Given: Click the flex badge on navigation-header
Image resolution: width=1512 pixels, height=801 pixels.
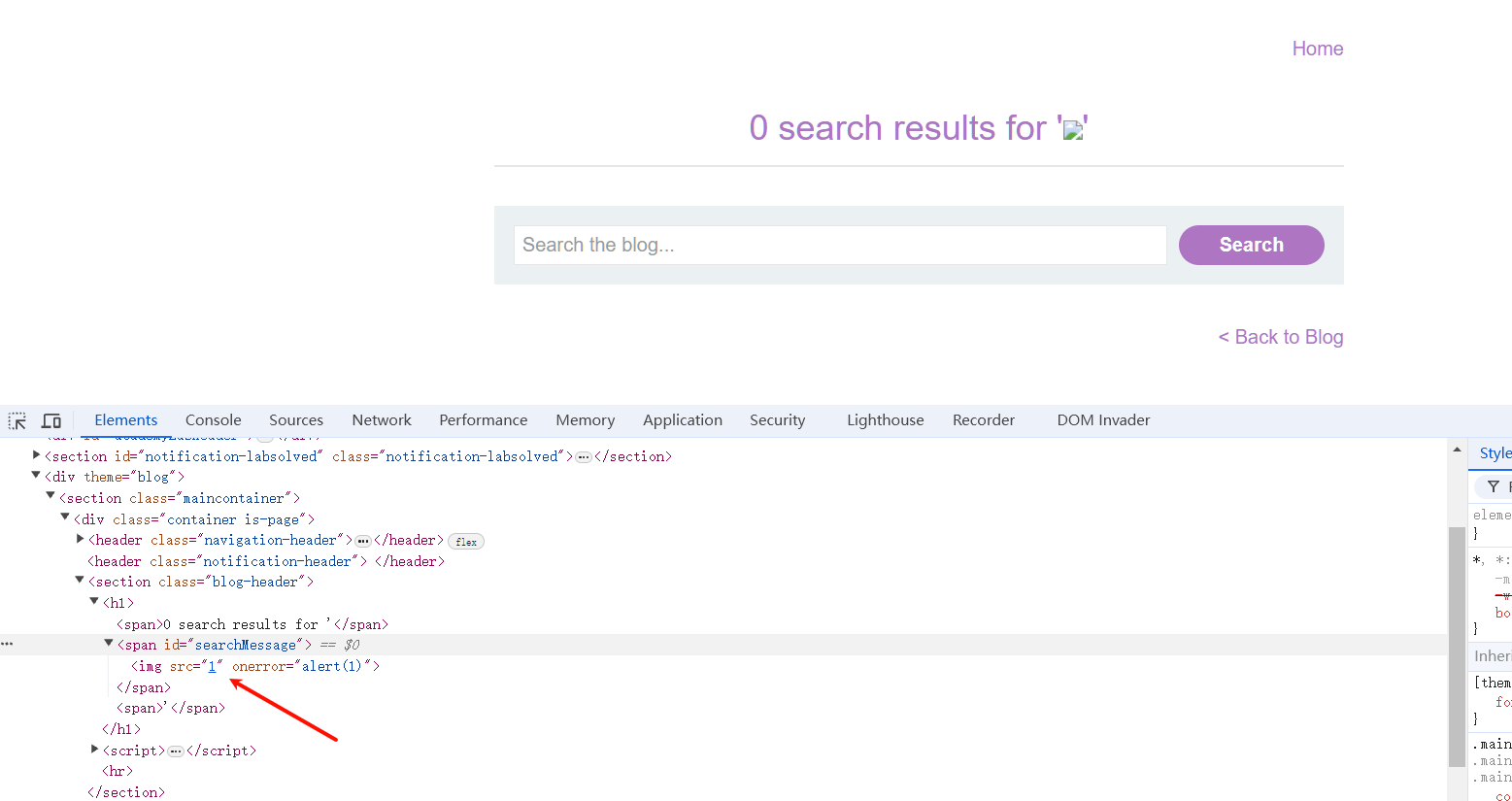Looking at the screenshot, I should (x=466, y=542).
